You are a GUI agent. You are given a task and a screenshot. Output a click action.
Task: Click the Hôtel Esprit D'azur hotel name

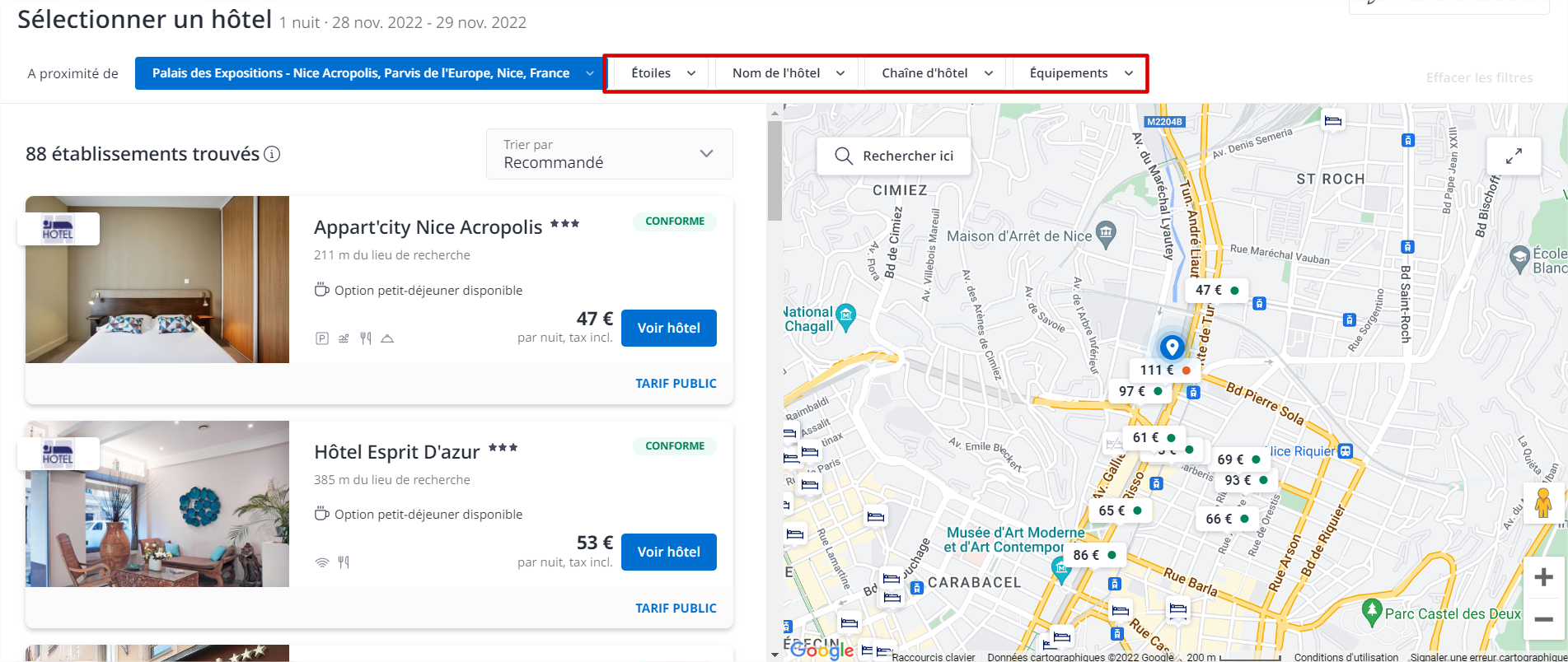tap(397, 452)
